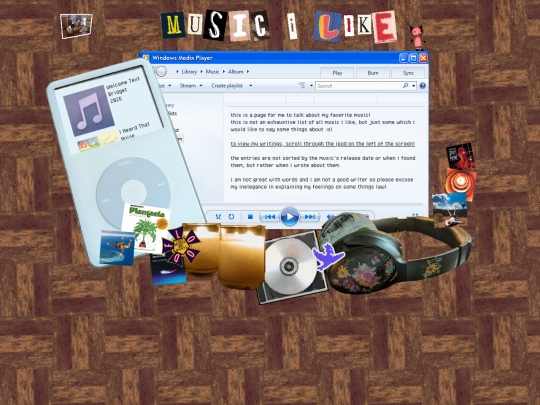Switch to the Play tab
The image size is (540, 405).
[337, 73]
